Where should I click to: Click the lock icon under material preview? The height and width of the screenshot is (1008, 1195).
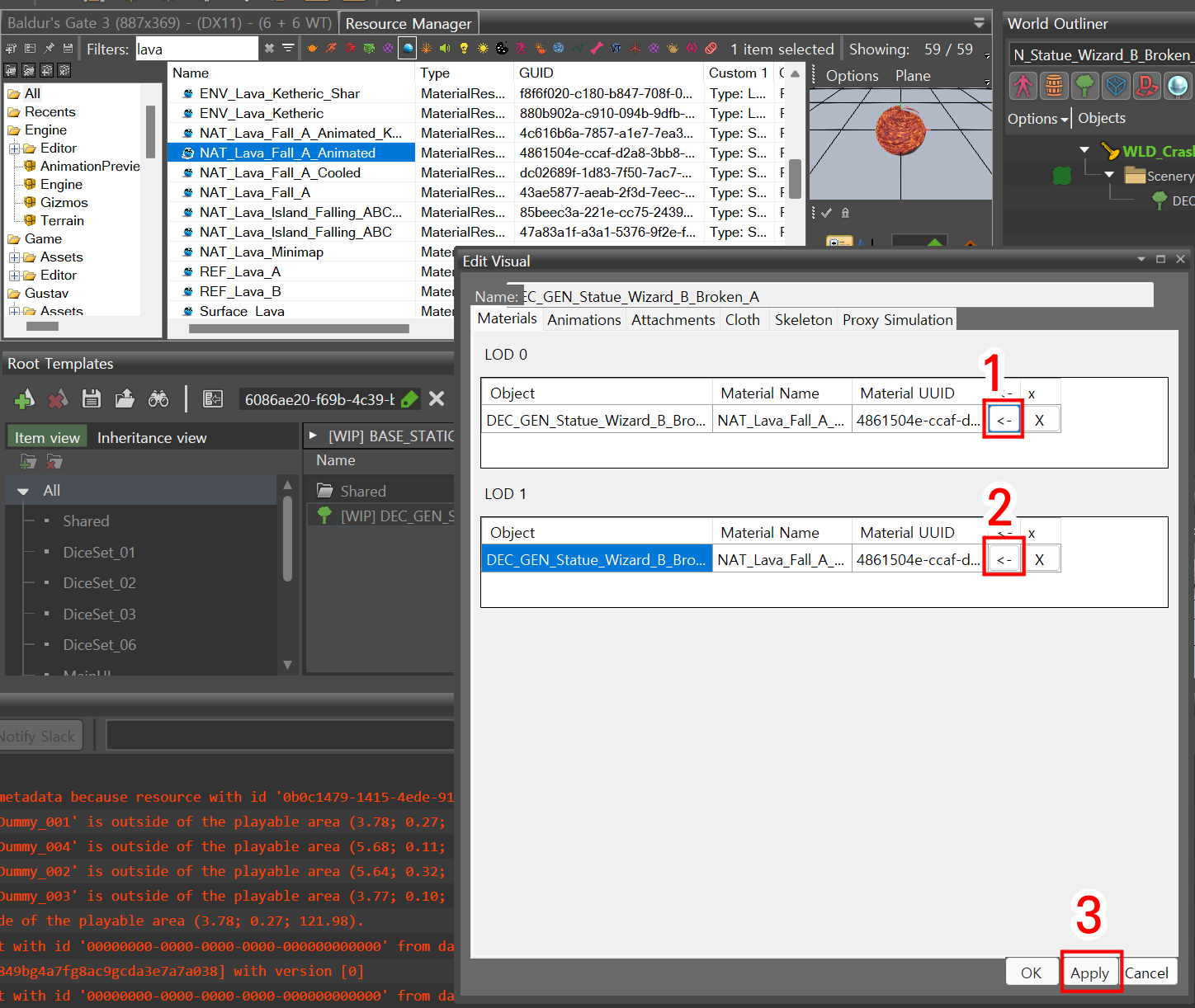(x=845, y=213)
